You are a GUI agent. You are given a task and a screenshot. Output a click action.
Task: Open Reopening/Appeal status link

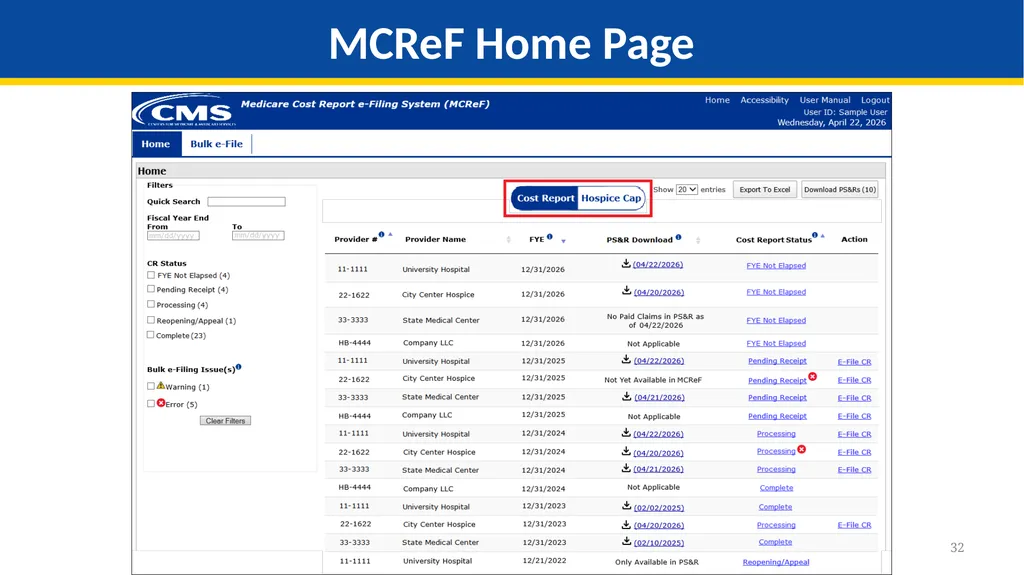click(x=776, y=562)
